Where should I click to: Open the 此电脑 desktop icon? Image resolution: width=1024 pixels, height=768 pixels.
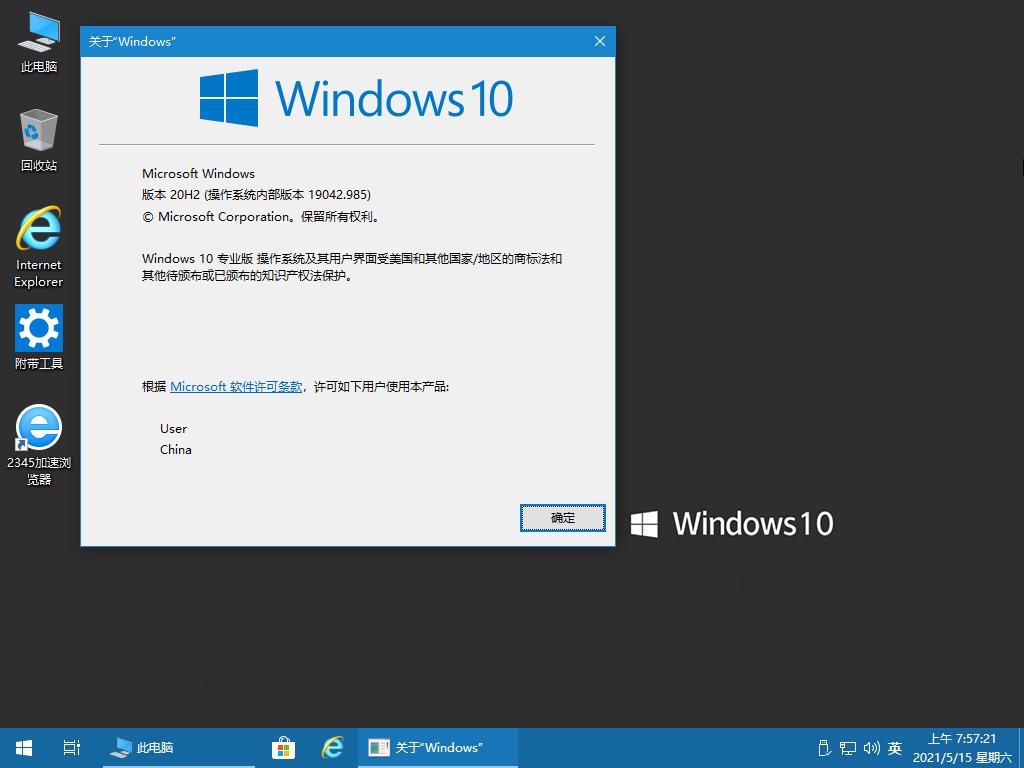click(x=39, y=43)
